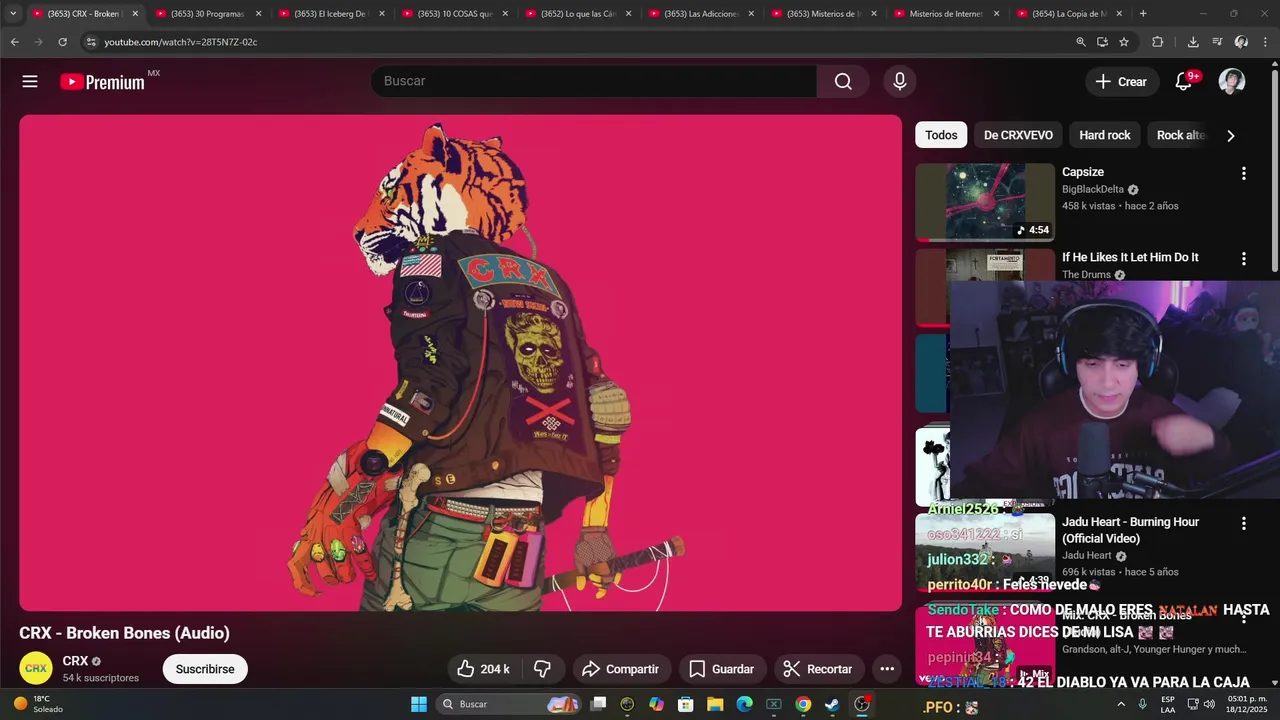1280x720 pixels.
Task: Switch to CRX - Broken Bones tab
Action: [x=85, y=14]
